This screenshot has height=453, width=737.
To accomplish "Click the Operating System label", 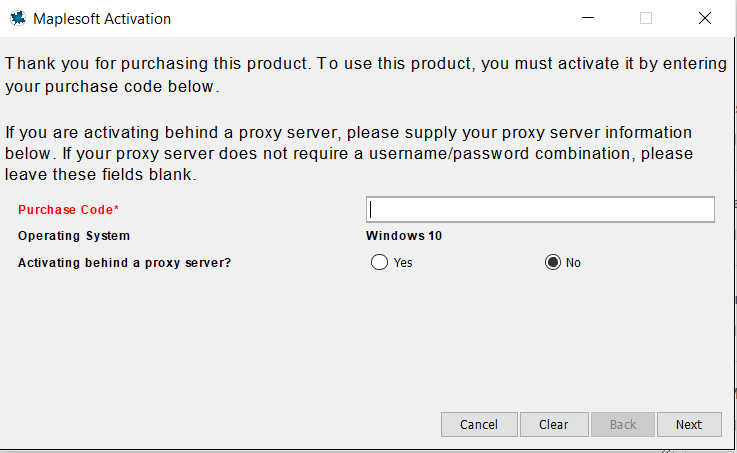I will click(x=74, y=236).
